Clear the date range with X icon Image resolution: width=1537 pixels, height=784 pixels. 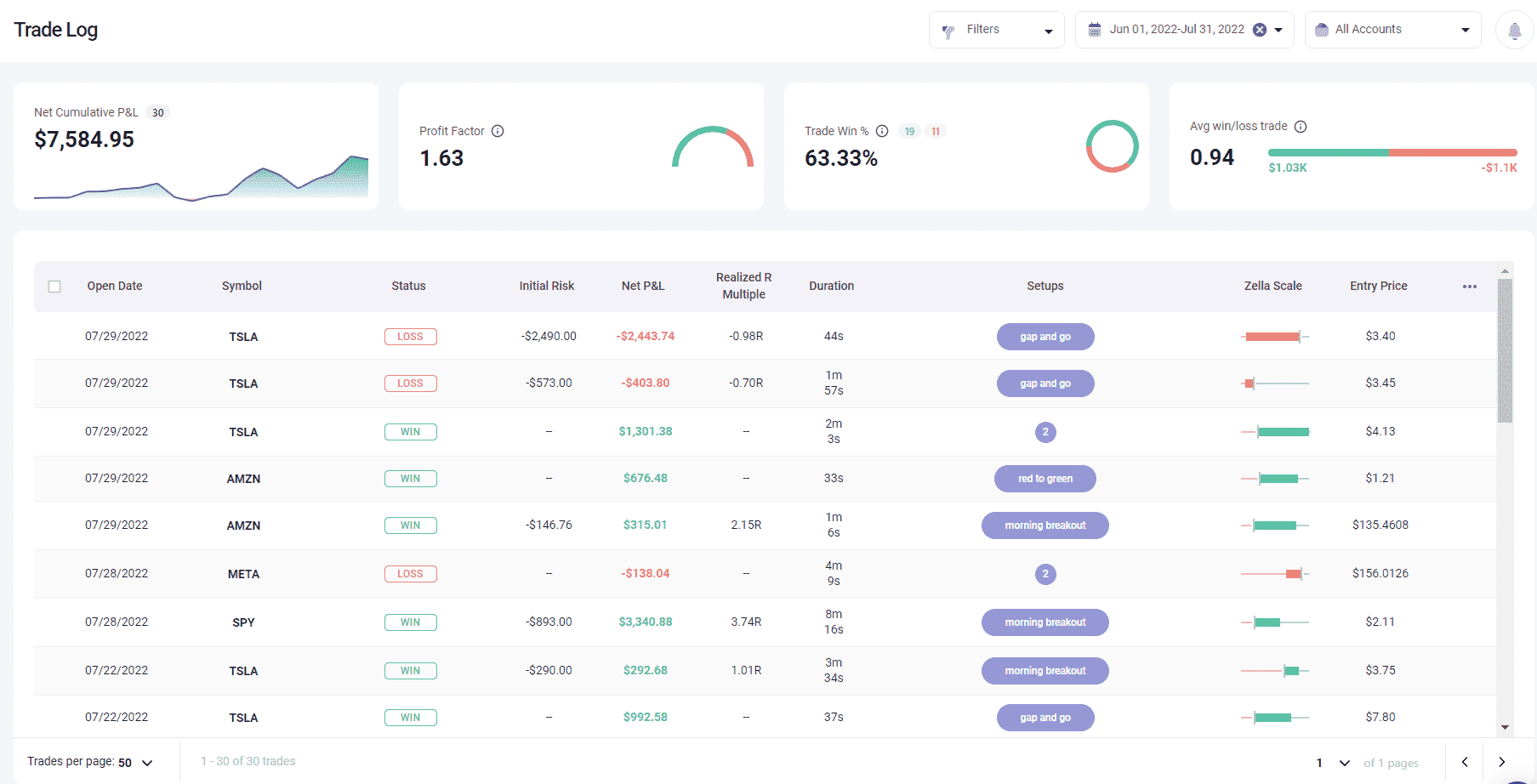1260,30
